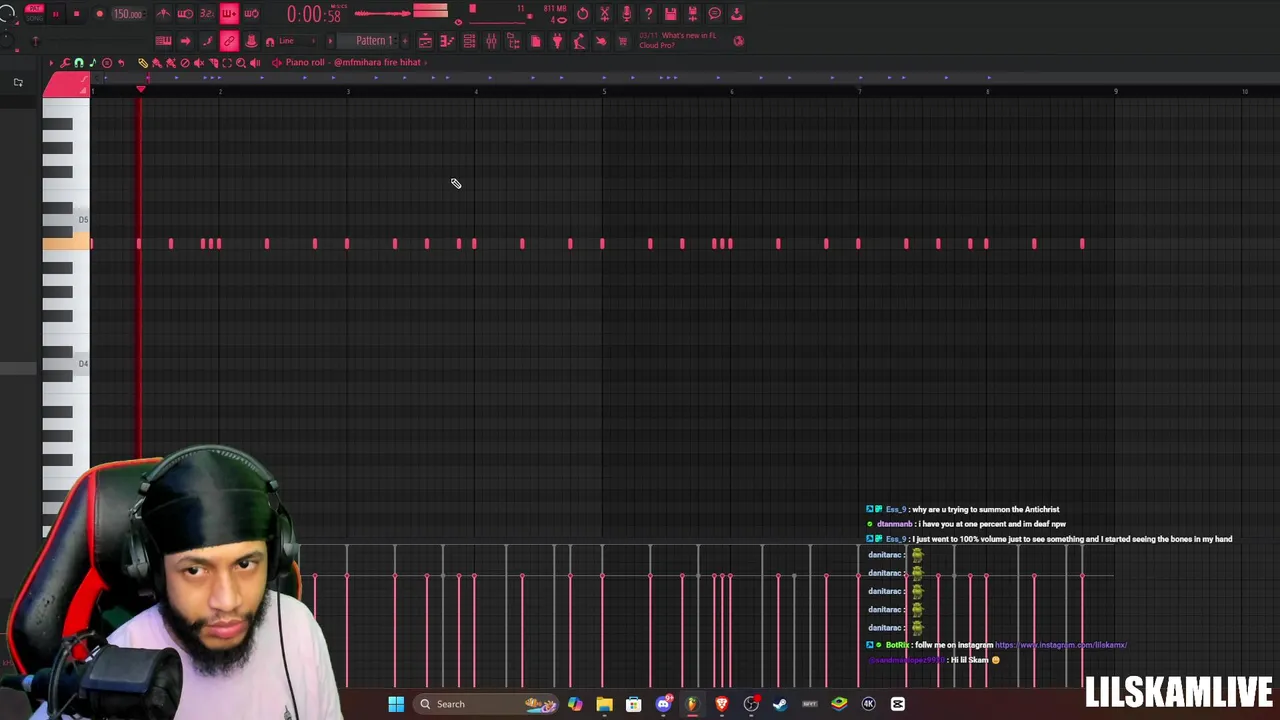
Task: Select the piano roll Paint brush tool
Action: [157, 63]
